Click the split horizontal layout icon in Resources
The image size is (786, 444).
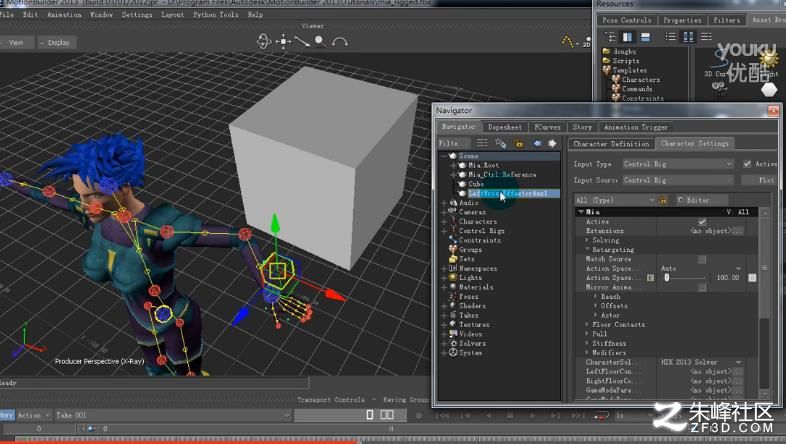[x=645, y=37]
